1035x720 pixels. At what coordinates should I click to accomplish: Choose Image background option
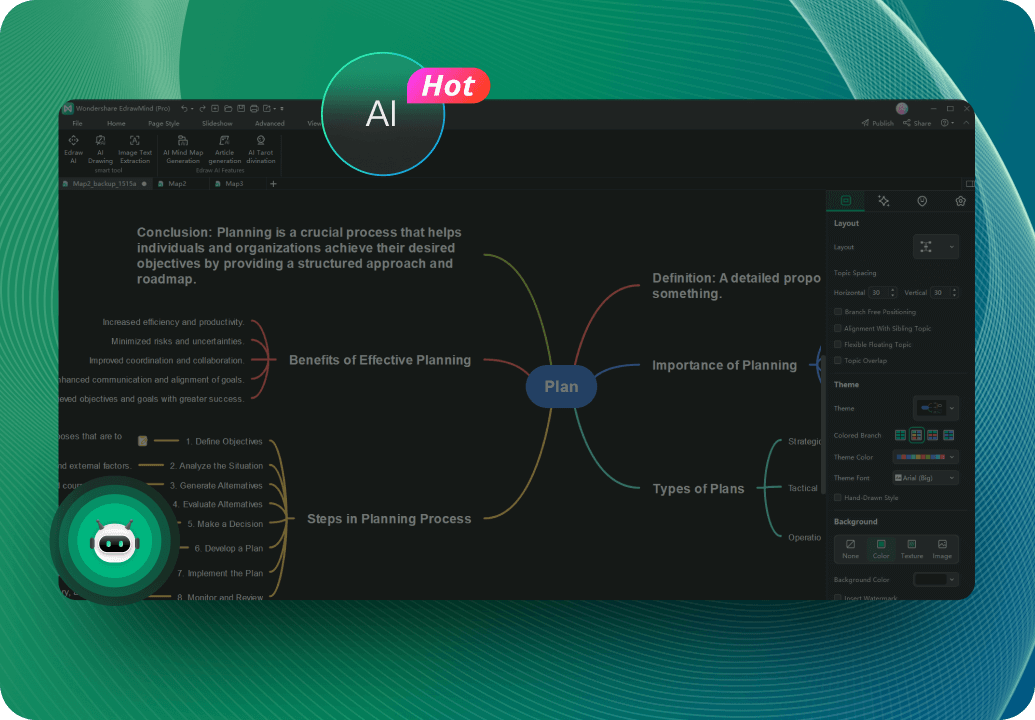(942, 549)
